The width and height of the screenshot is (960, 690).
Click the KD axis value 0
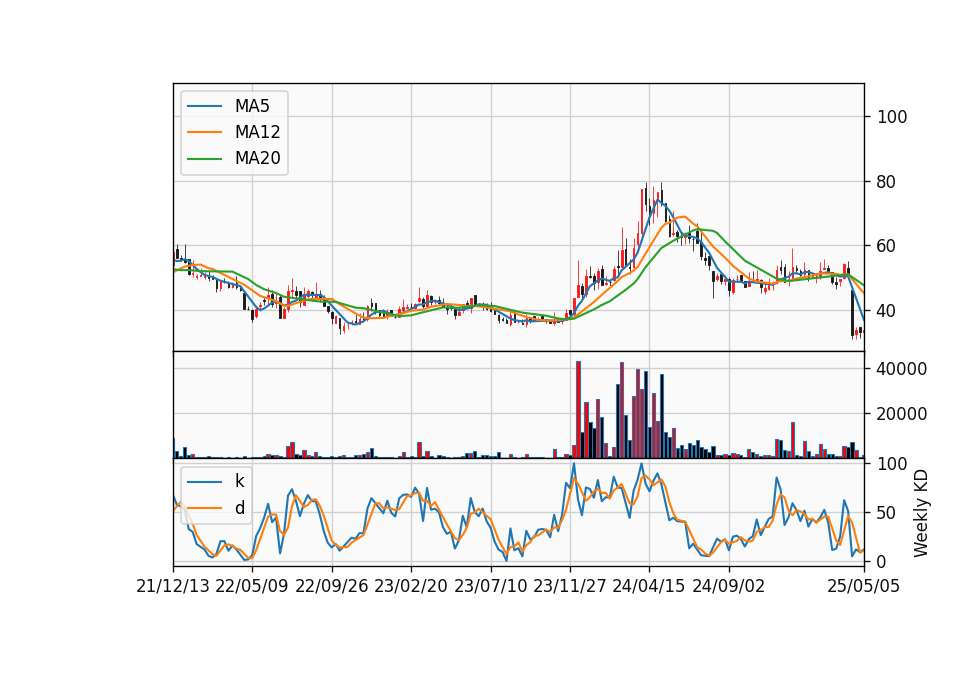(882, 561)
